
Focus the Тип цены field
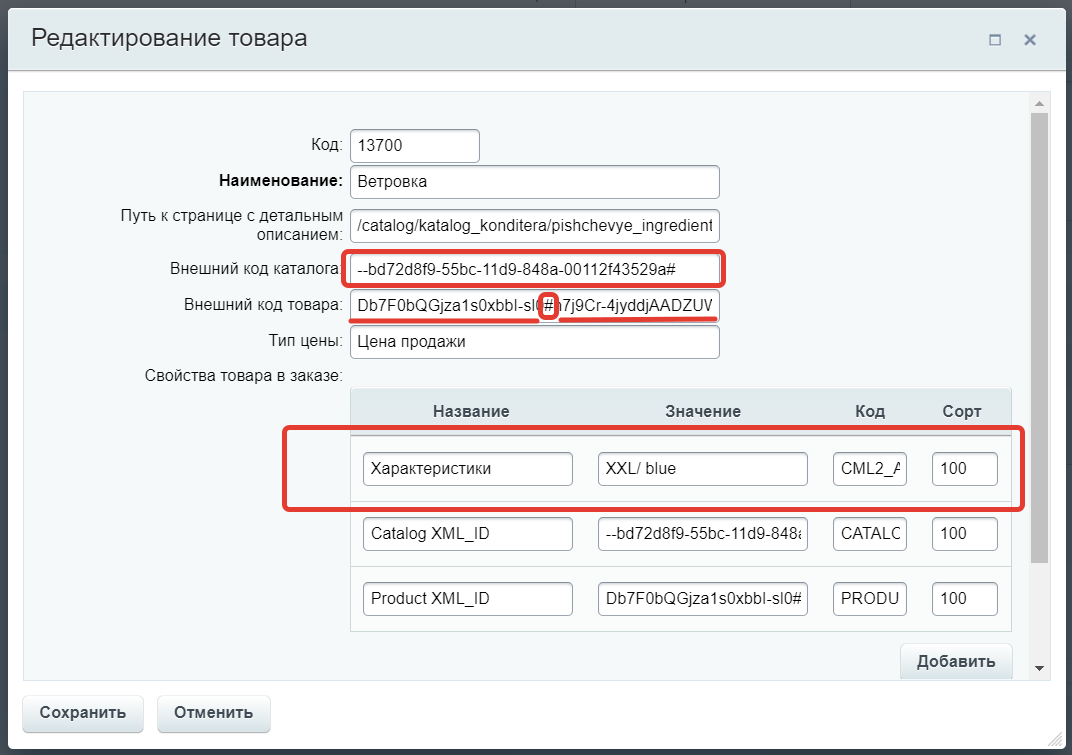pyautogui.click(x=534, y=342)
